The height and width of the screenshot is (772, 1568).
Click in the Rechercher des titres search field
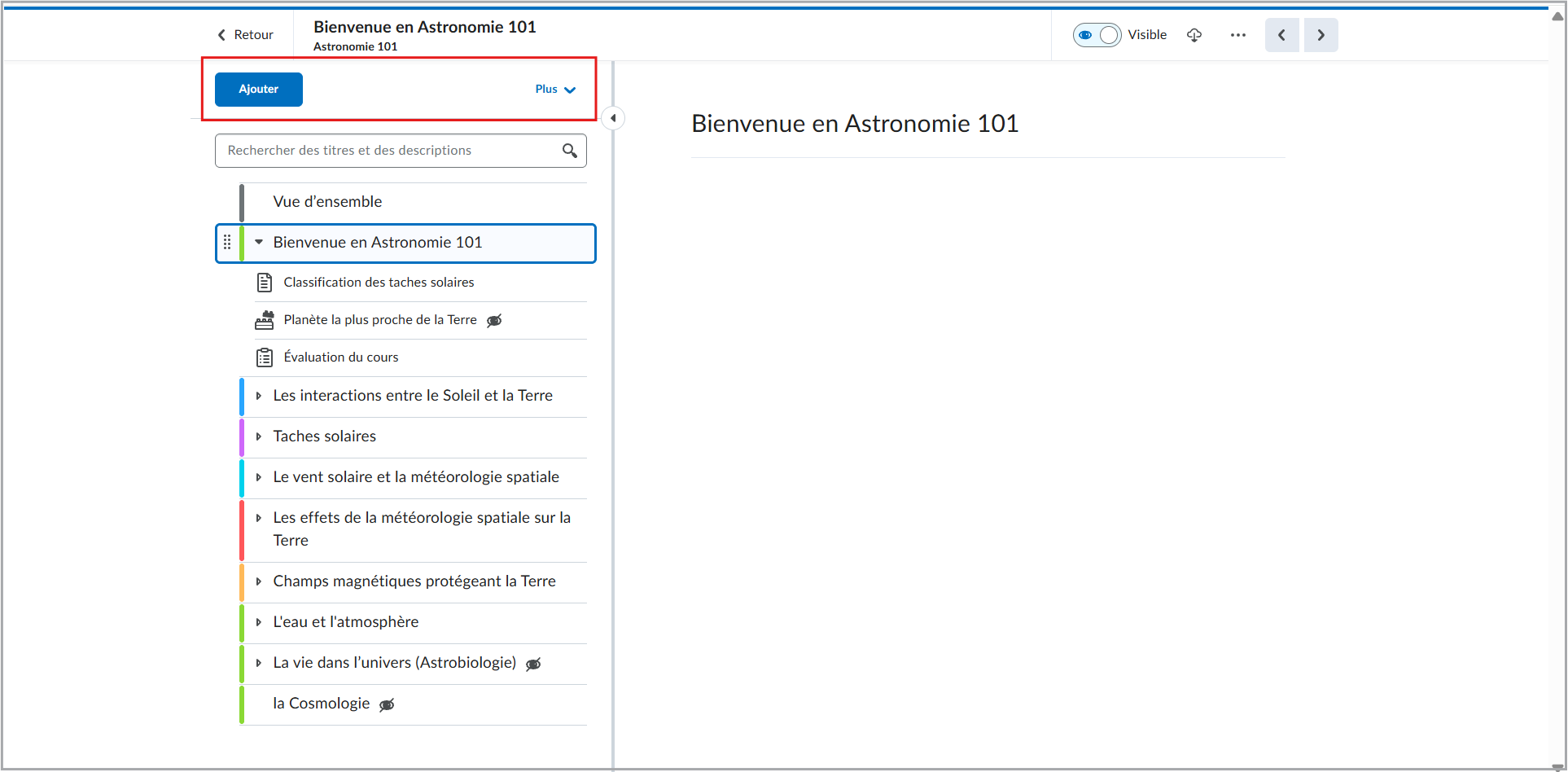click(401, 151)
